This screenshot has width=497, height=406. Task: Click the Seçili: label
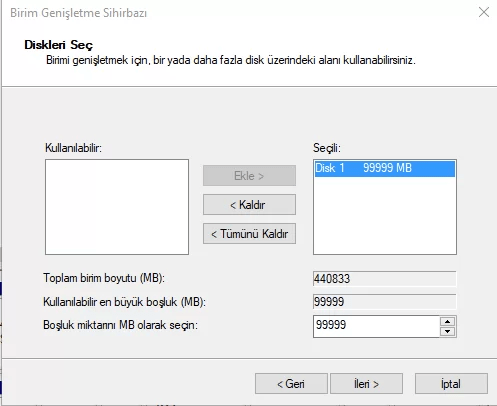tap(327, 148)
